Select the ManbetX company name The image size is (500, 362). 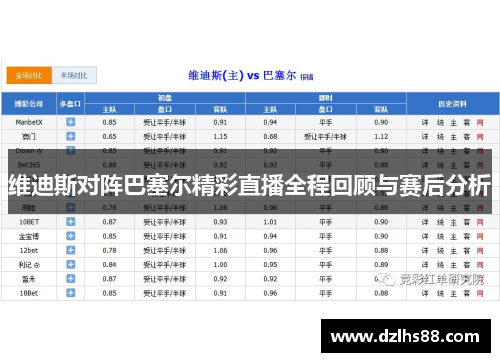click(29, 122)
